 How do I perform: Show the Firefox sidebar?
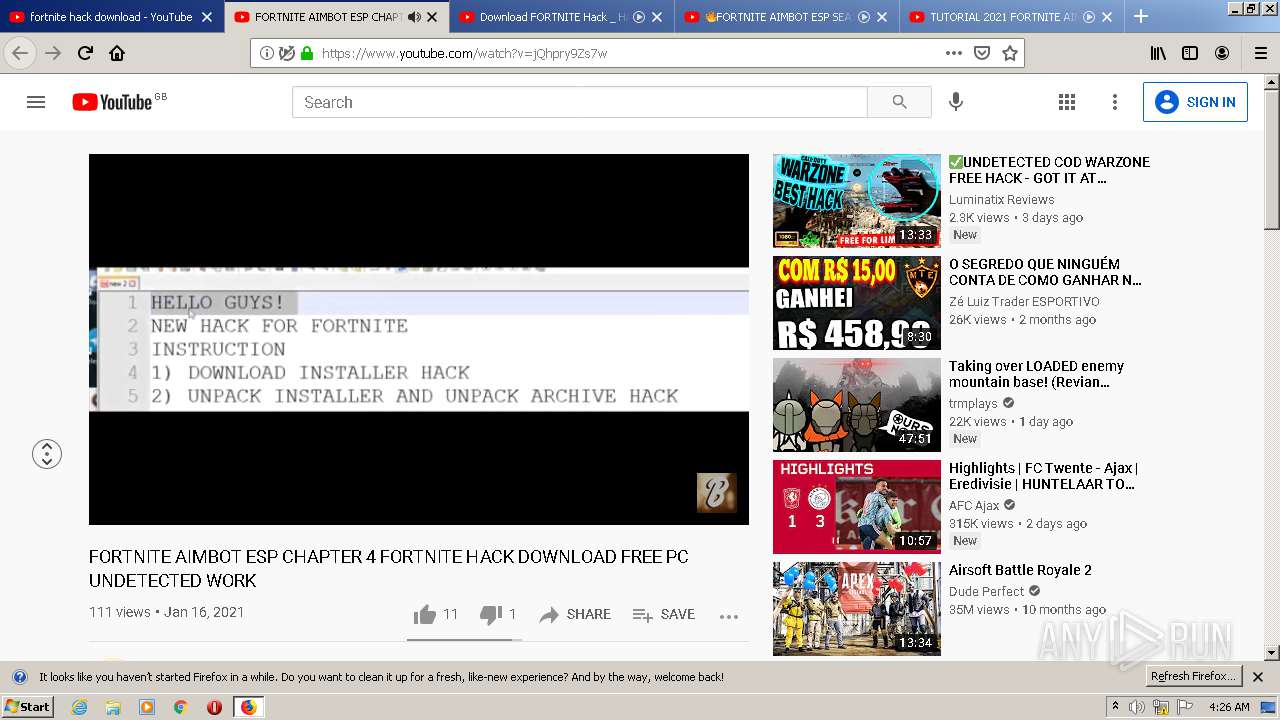tap(1190, 53)
